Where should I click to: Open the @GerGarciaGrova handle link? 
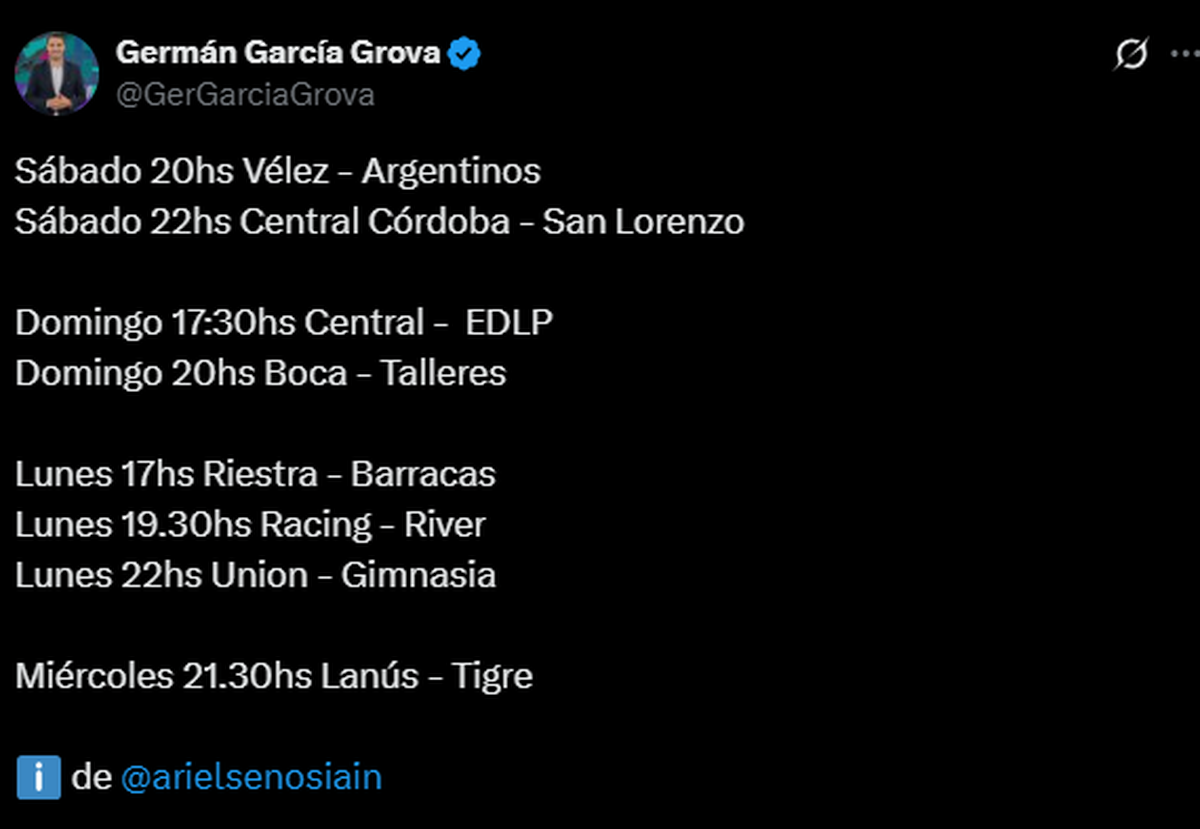pyautogui.click(x=246, y=94)
